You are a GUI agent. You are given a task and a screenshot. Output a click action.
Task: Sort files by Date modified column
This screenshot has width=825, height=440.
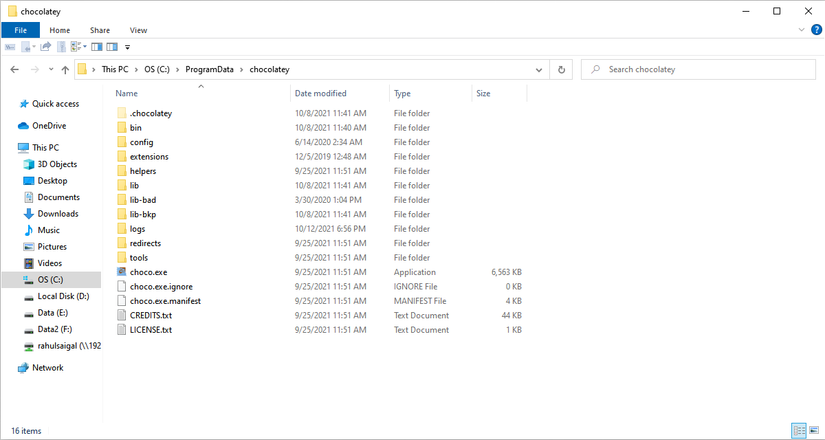click(x=320, y=93)
